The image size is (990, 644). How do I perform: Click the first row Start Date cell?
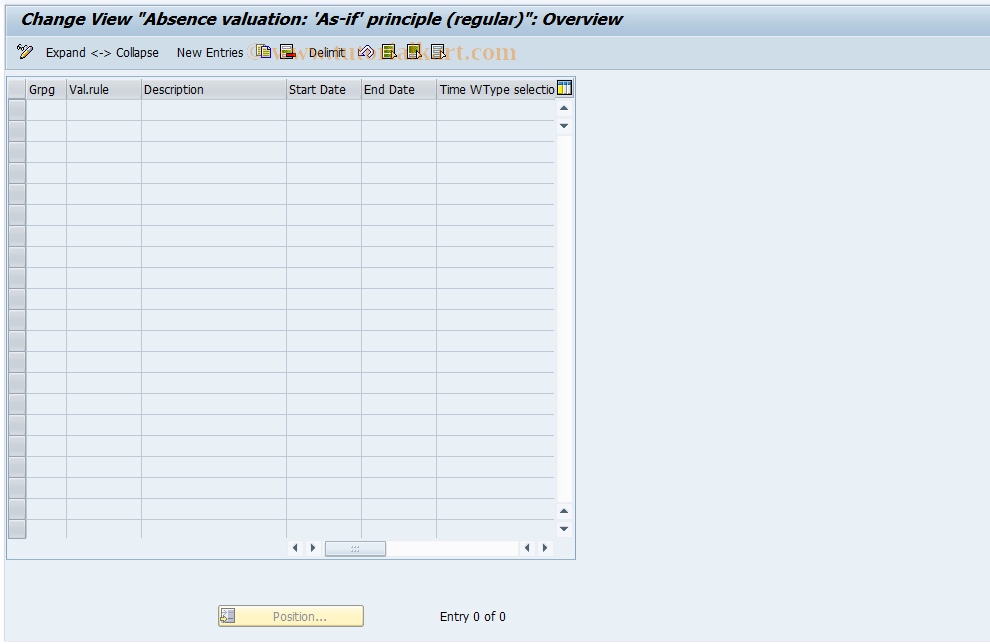click(x=324, y=110)
